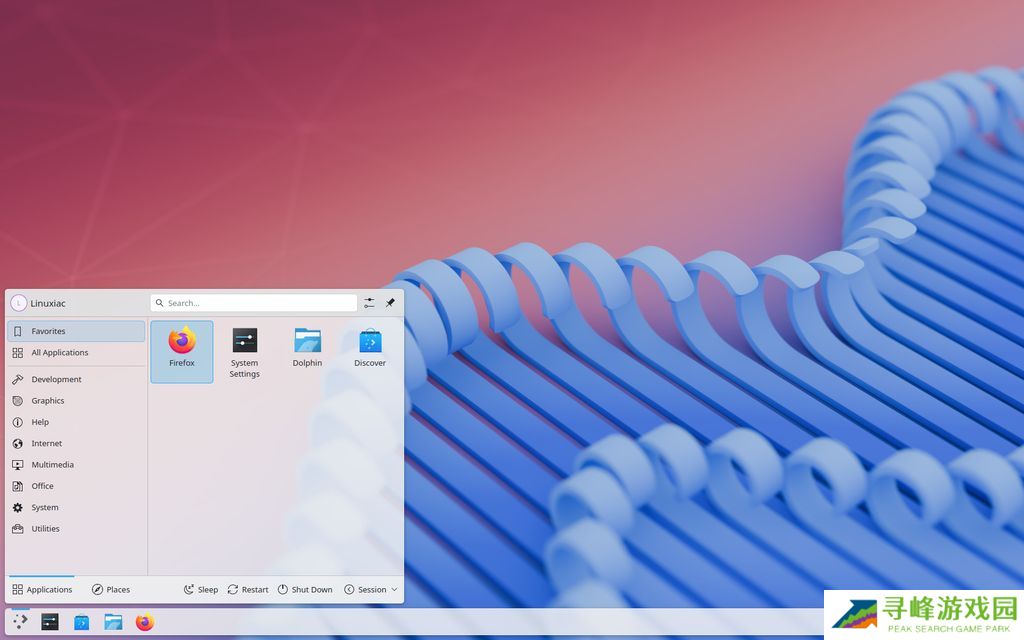Put the computer to Sleep
The width and height of the screenshot is (1024, 640).
point(200,590)
